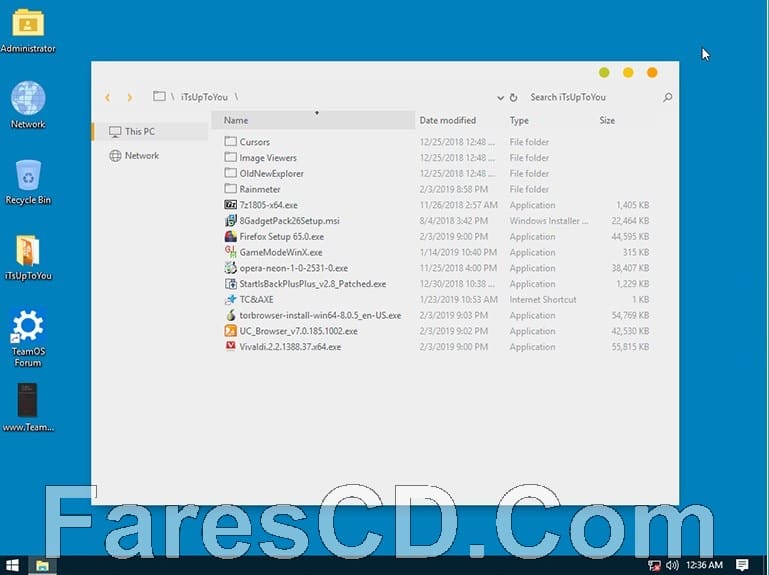Click the Windows Installer type cell
The height and width of the screenshot is (575, 769).
coord(549,221)
